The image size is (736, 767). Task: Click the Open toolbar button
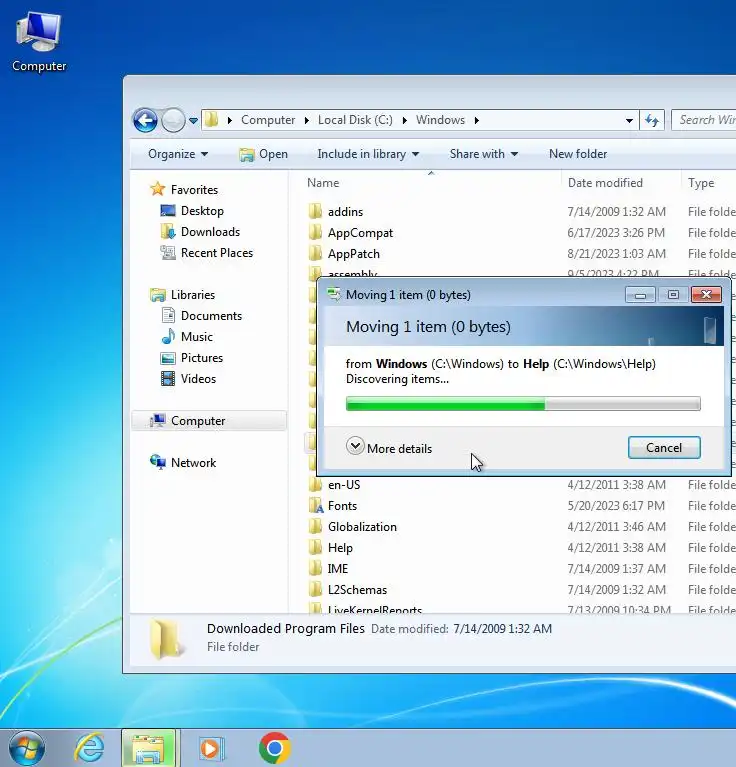pos(264,154)
